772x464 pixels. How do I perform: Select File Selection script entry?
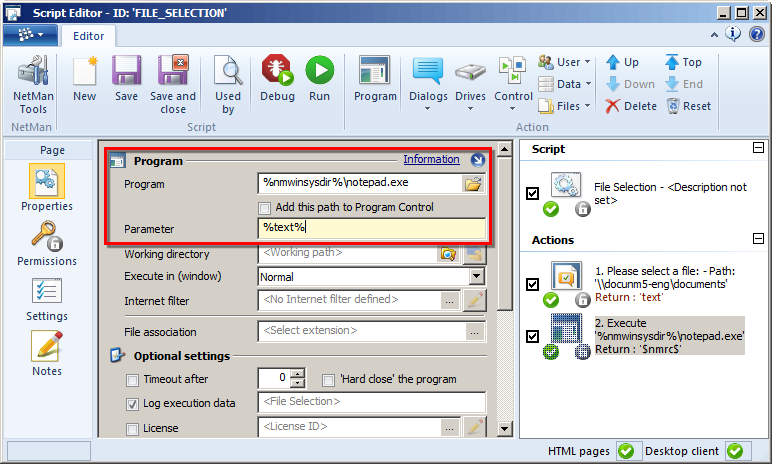coord(670,193)
